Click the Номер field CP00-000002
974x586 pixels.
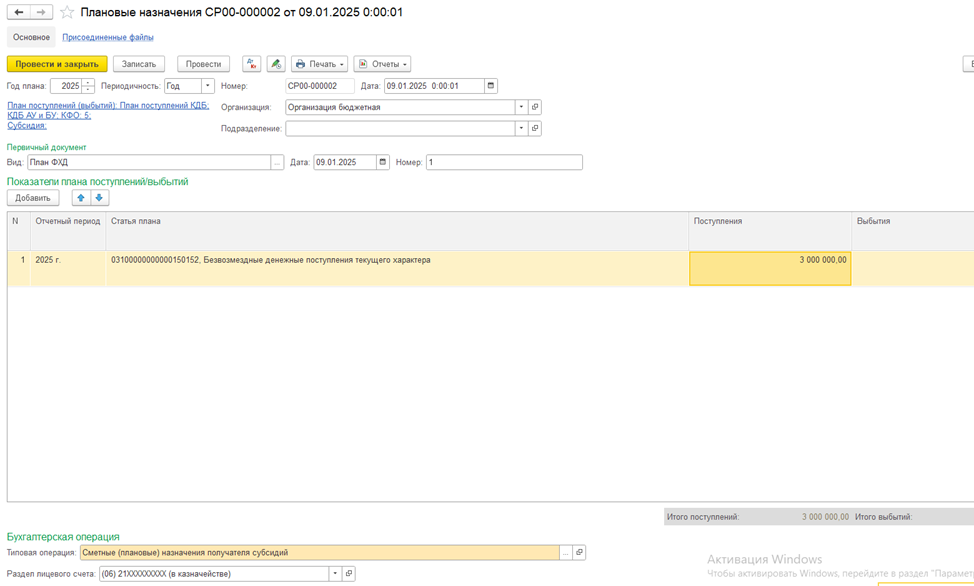click(x=320, y=86)
